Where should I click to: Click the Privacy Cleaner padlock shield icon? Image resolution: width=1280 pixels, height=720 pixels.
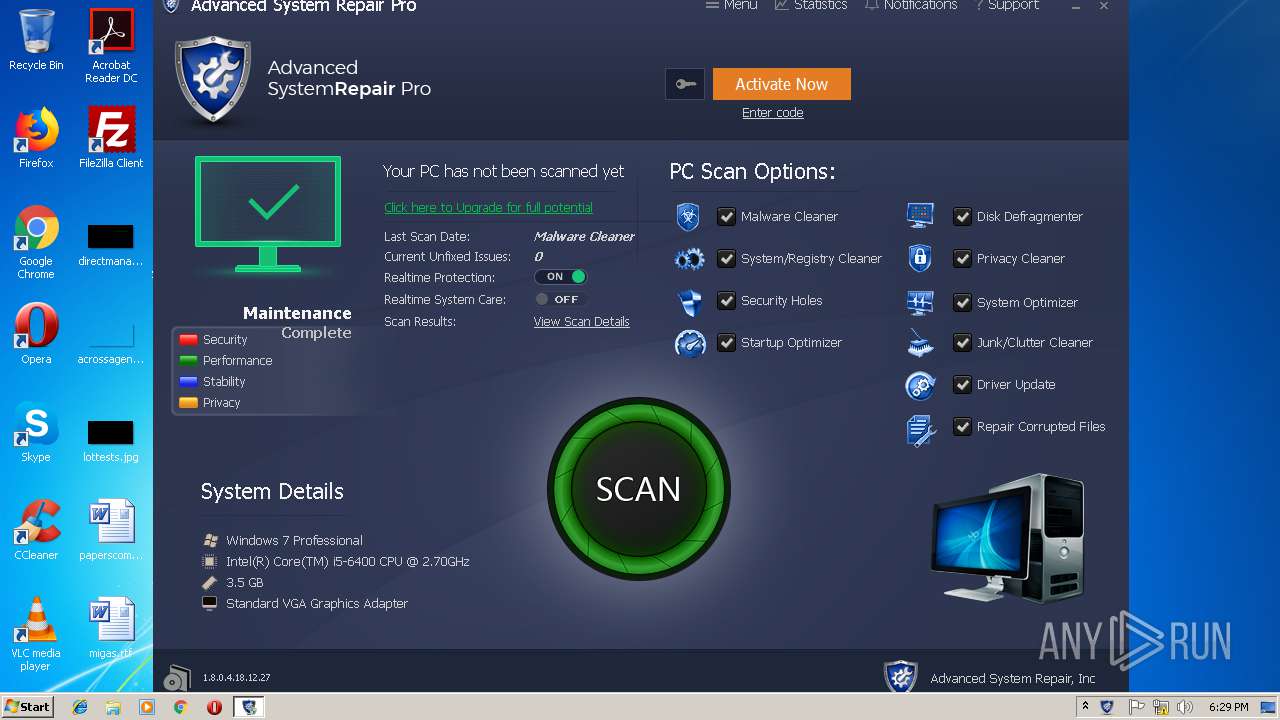920,258
